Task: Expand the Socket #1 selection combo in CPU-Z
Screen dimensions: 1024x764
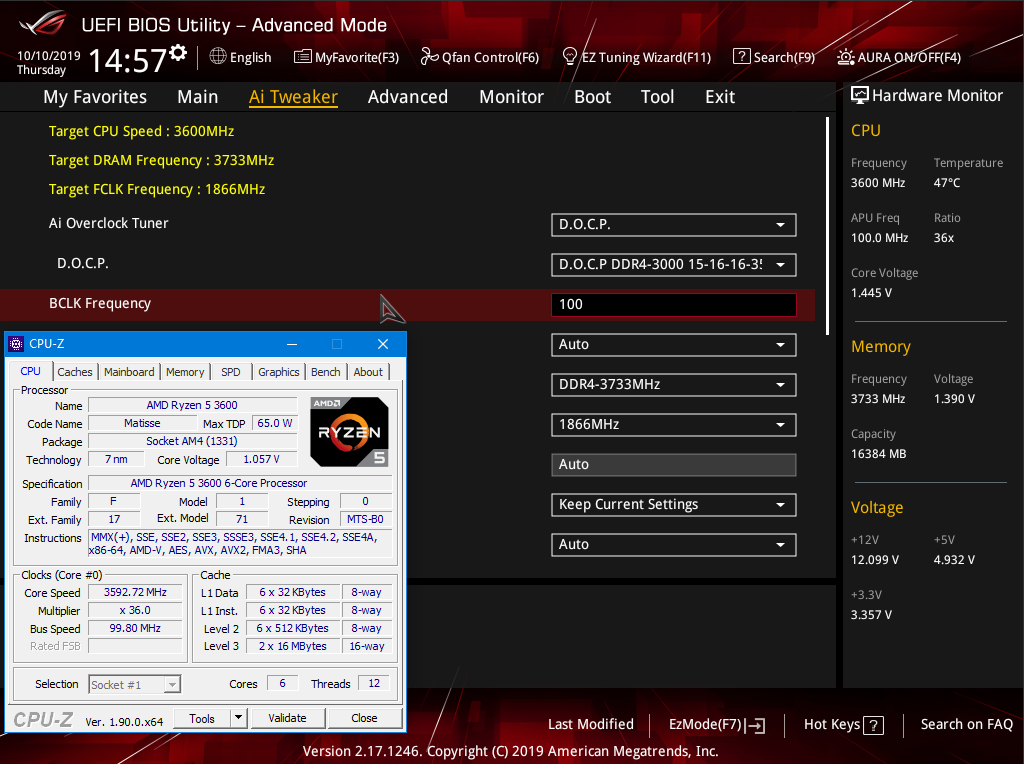Action: tap(172, 684)
